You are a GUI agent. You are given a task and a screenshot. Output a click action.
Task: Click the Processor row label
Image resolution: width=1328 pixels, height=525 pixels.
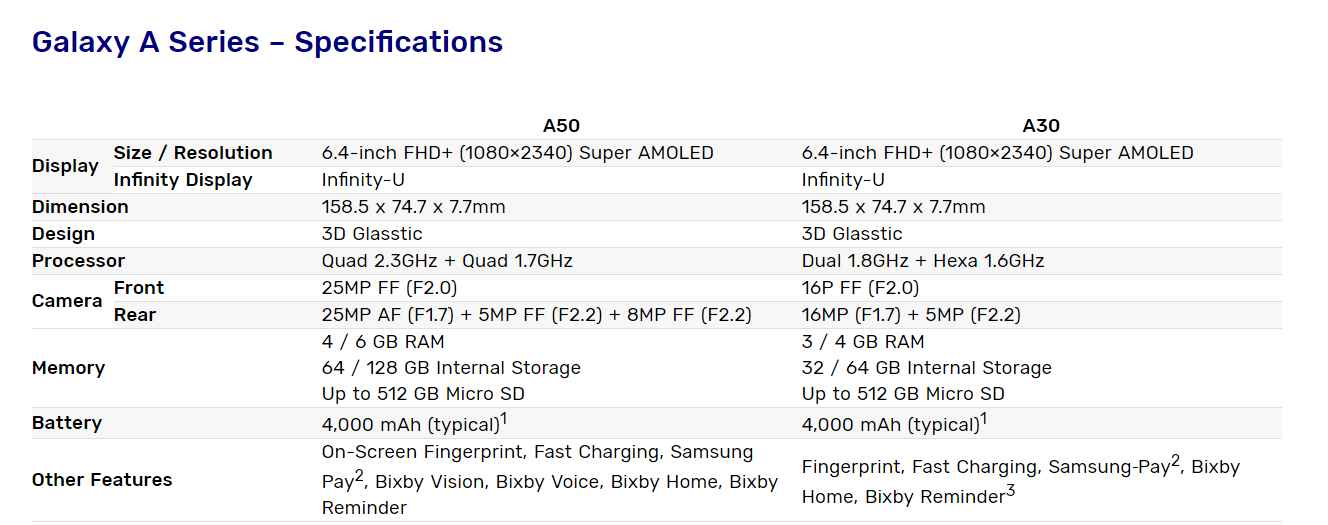pyautogui.click(x=78, y=261)
